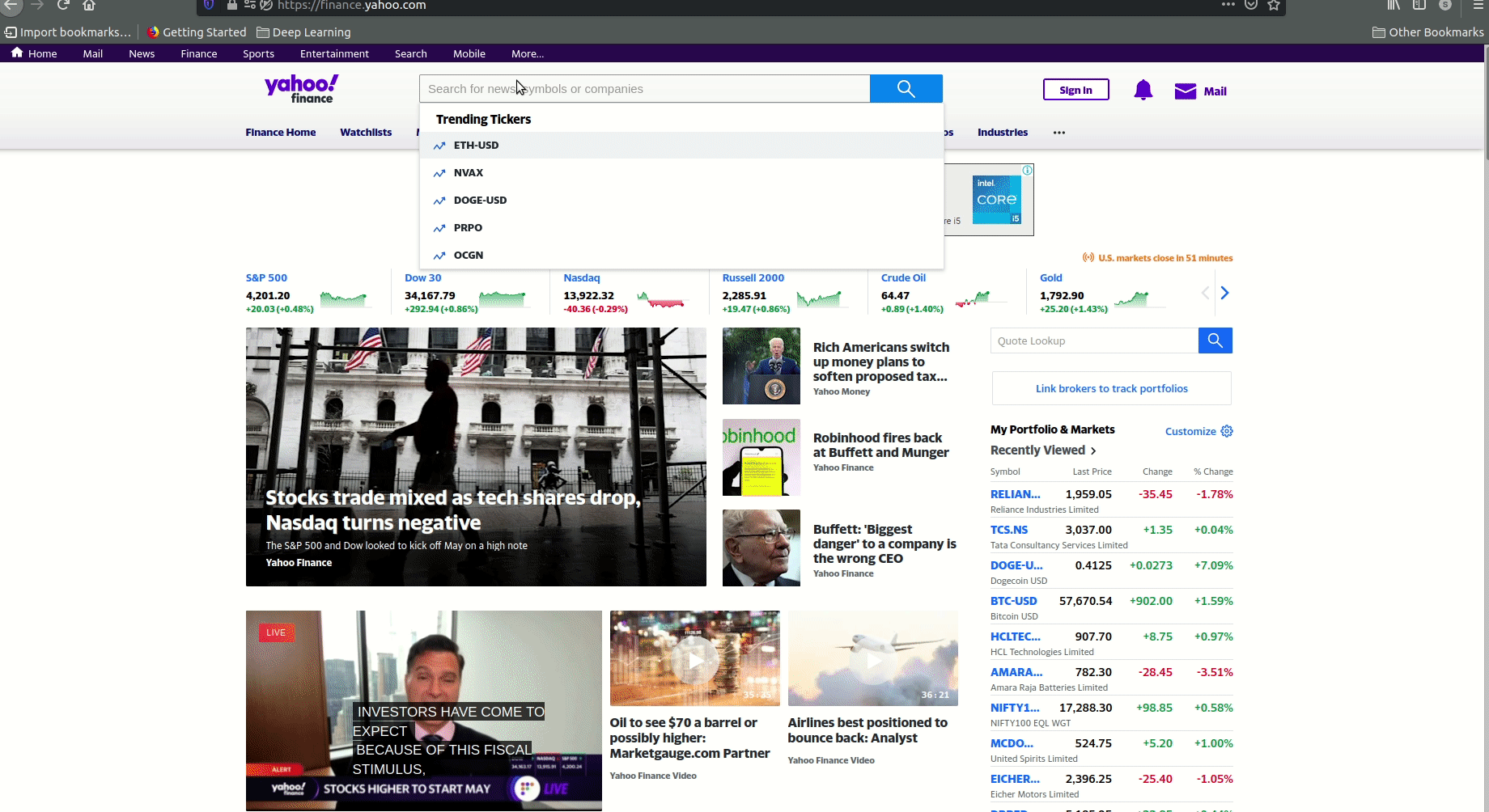Open the S&P 500 index link

tap(266, 278)
